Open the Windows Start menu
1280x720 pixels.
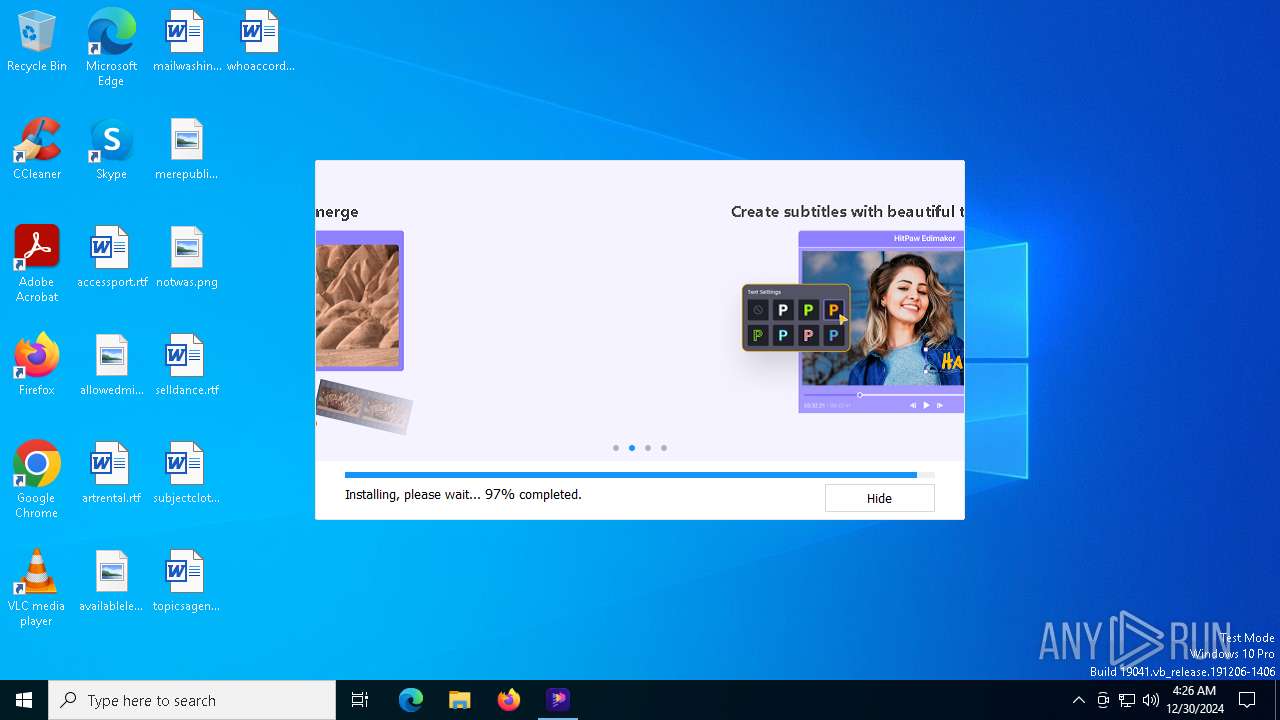(x=24, y=700)
